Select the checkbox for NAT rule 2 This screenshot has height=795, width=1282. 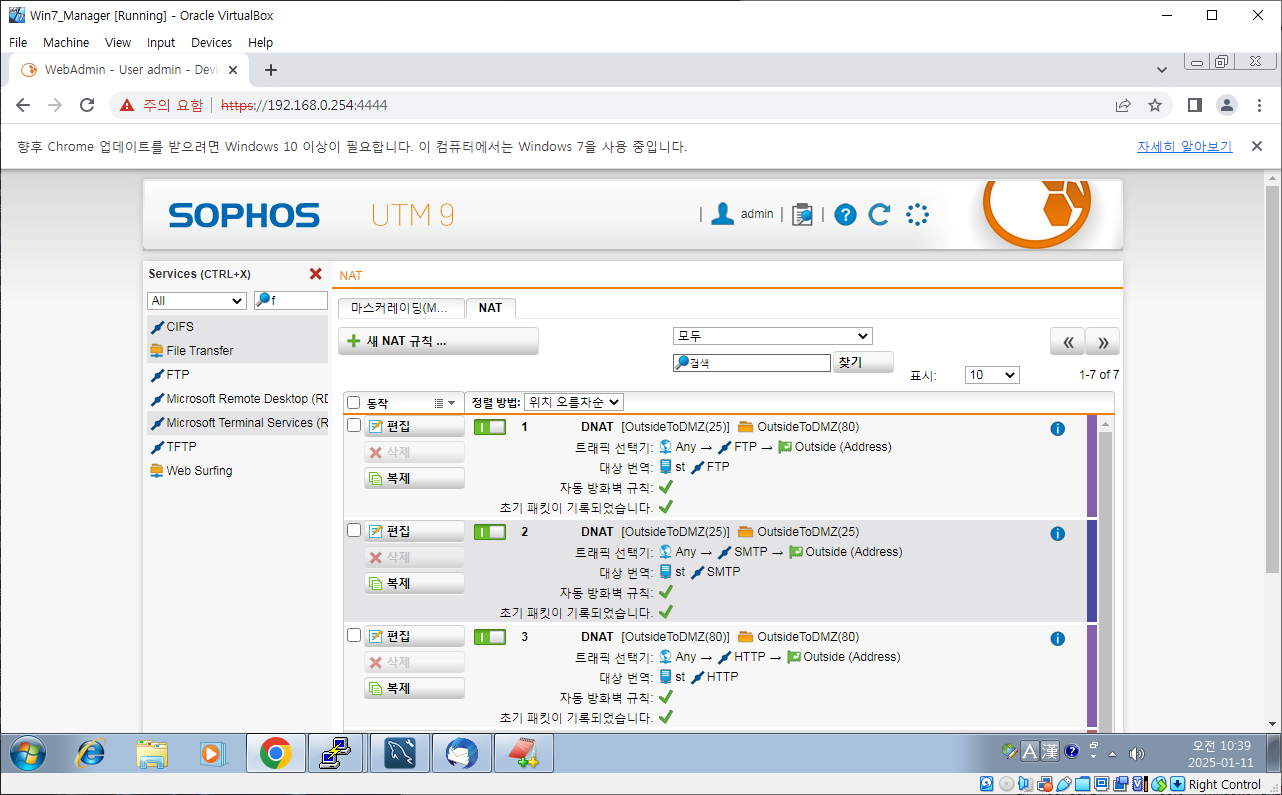(x=354, y=530)
